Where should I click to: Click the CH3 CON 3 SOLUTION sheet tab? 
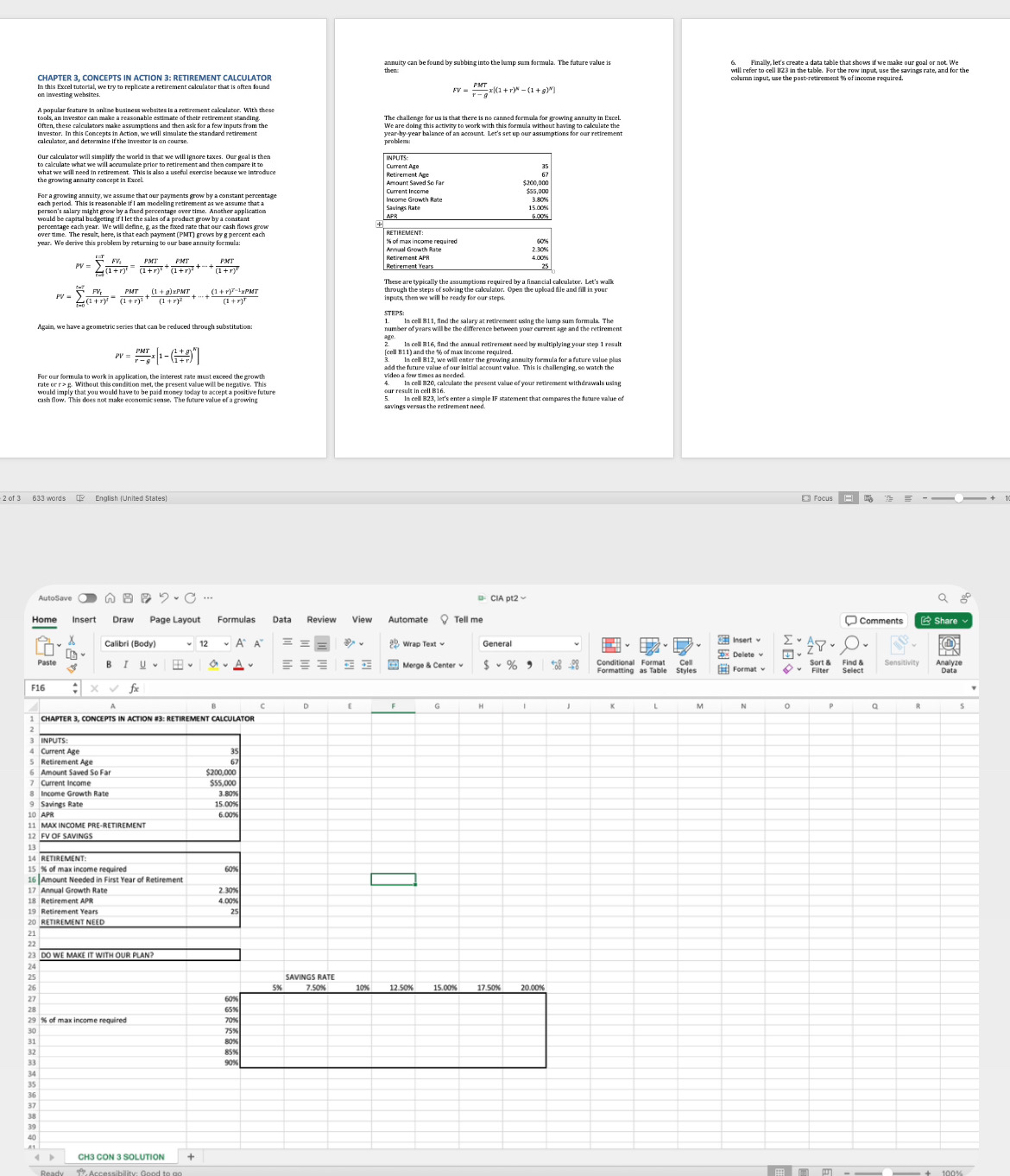tap(120, 1156)
